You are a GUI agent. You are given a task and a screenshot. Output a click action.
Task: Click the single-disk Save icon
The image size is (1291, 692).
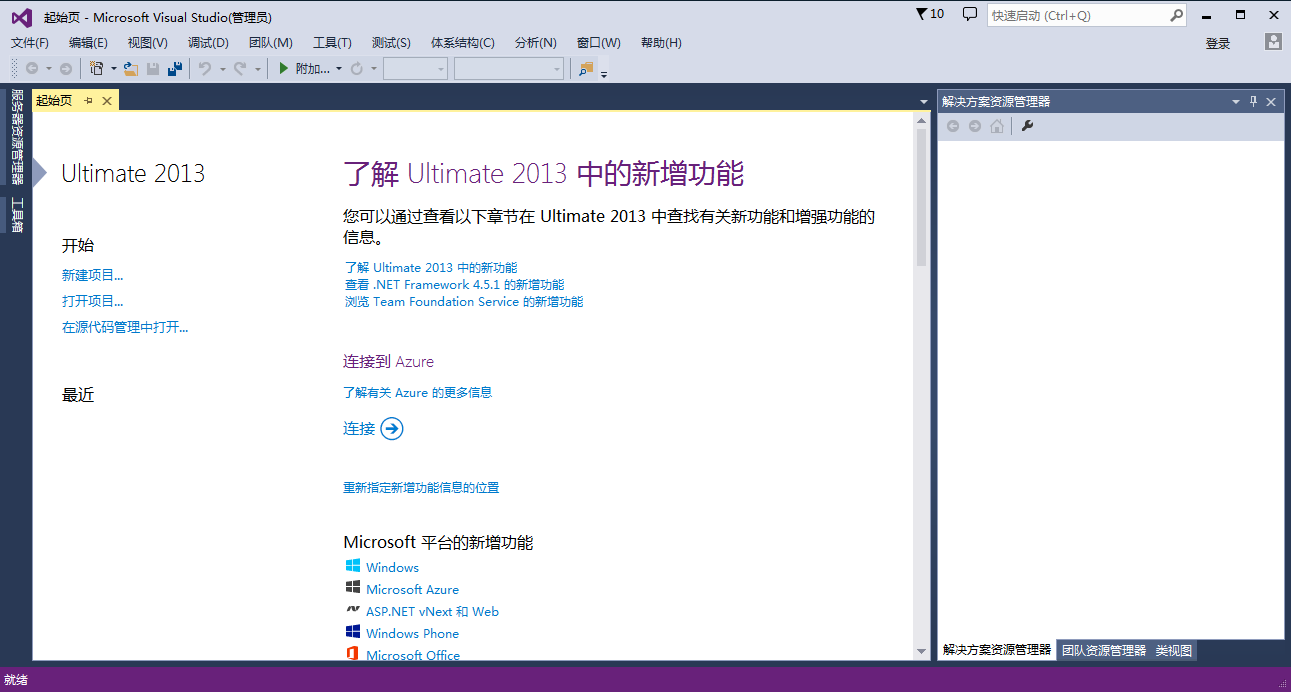[153, 68]
